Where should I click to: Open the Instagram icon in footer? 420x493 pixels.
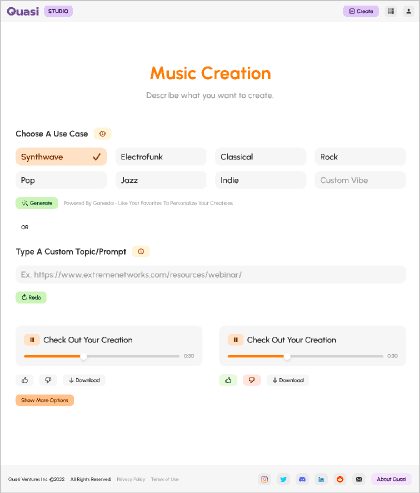click(264, 479)
